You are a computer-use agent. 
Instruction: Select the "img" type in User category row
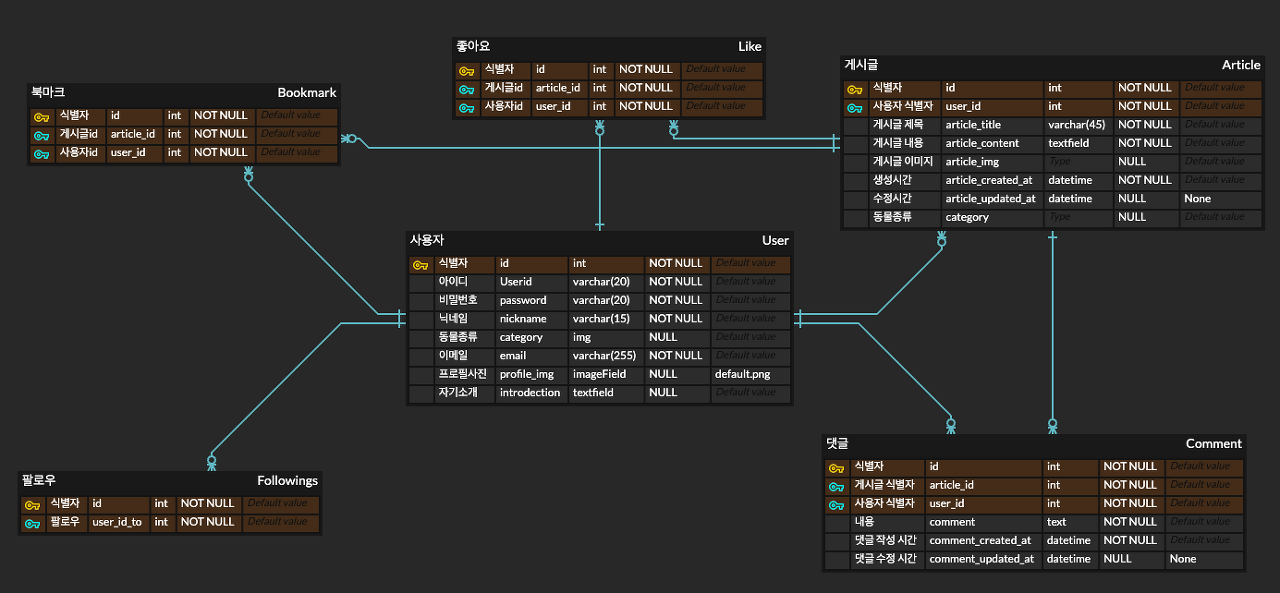click(x=581, y=337)
